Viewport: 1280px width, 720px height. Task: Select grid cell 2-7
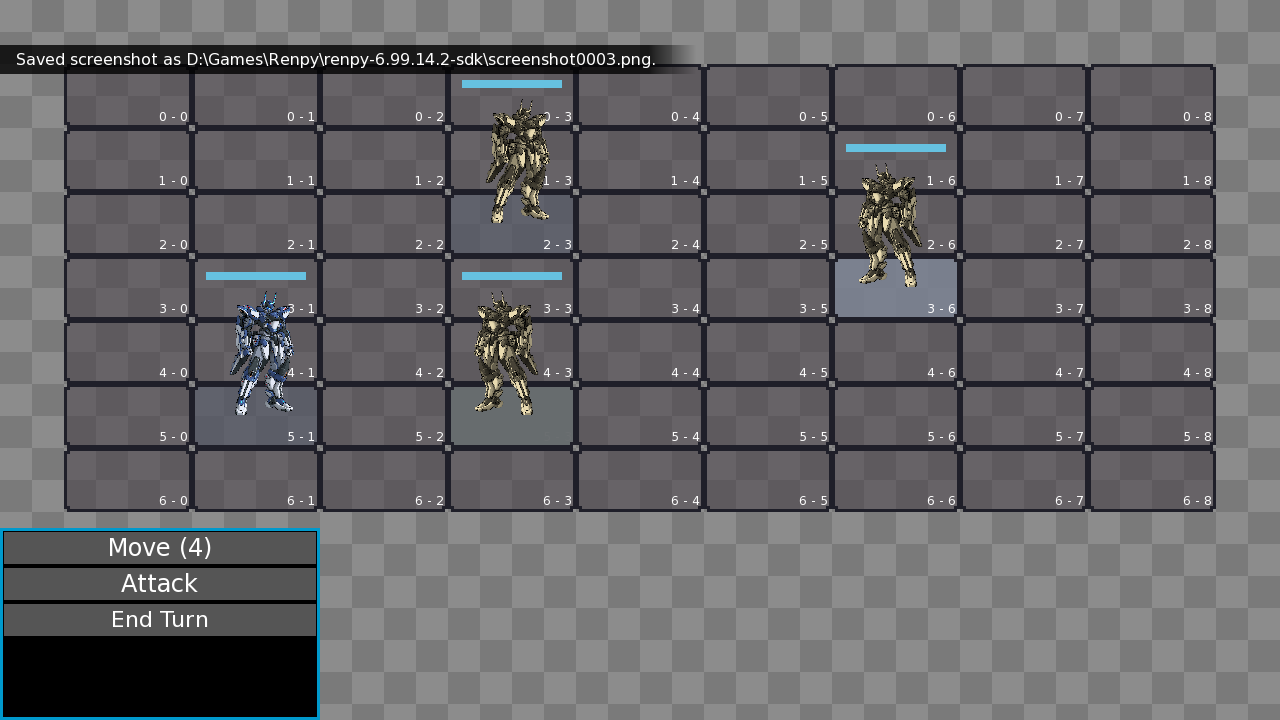[1024, 224]
